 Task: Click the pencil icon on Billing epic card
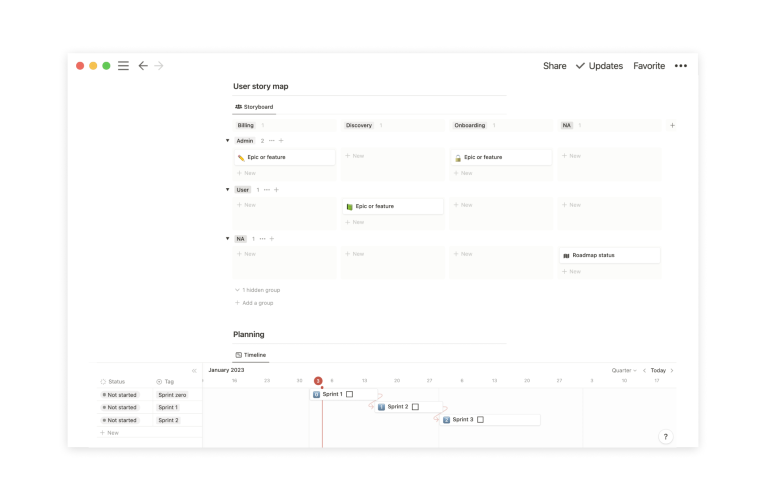(241, 158)
